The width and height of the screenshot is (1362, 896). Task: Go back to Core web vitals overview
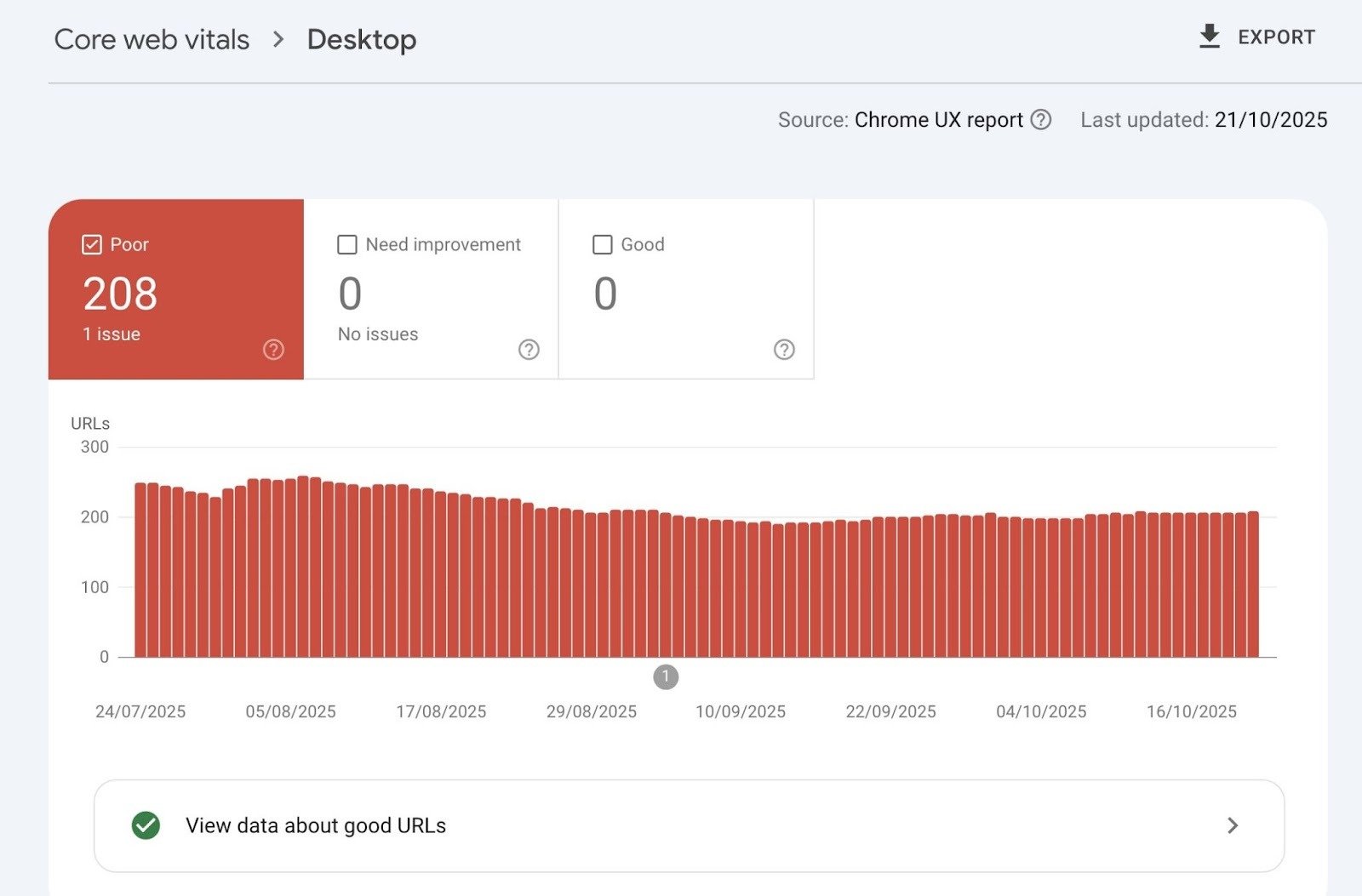click(x=152, y=38)
